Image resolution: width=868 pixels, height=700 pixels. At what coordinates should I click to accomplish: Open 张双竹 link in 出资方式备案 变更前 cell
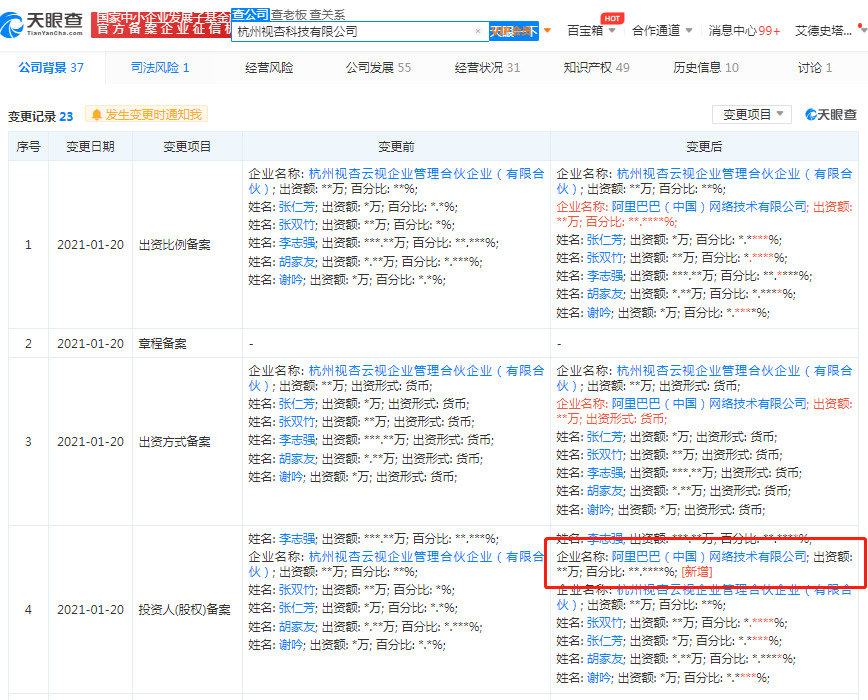point(297,422)
